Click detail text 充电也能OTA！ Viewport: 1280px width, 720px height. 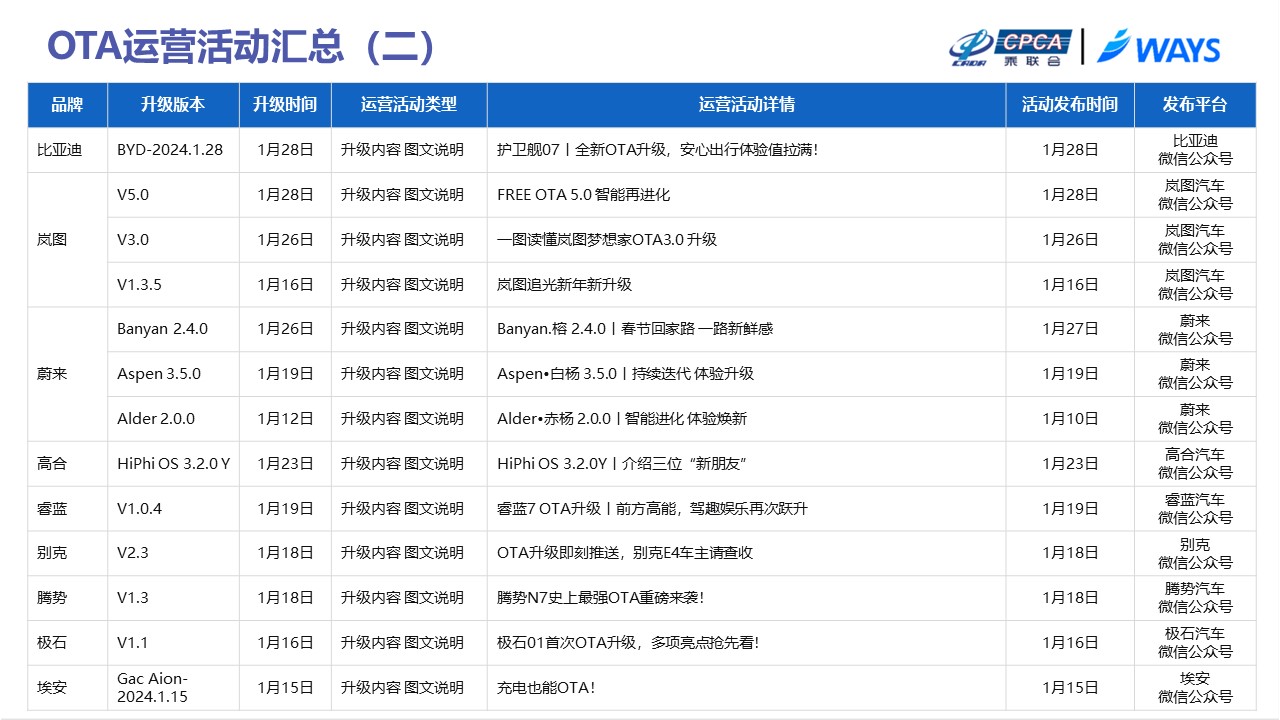click(546, 688)
